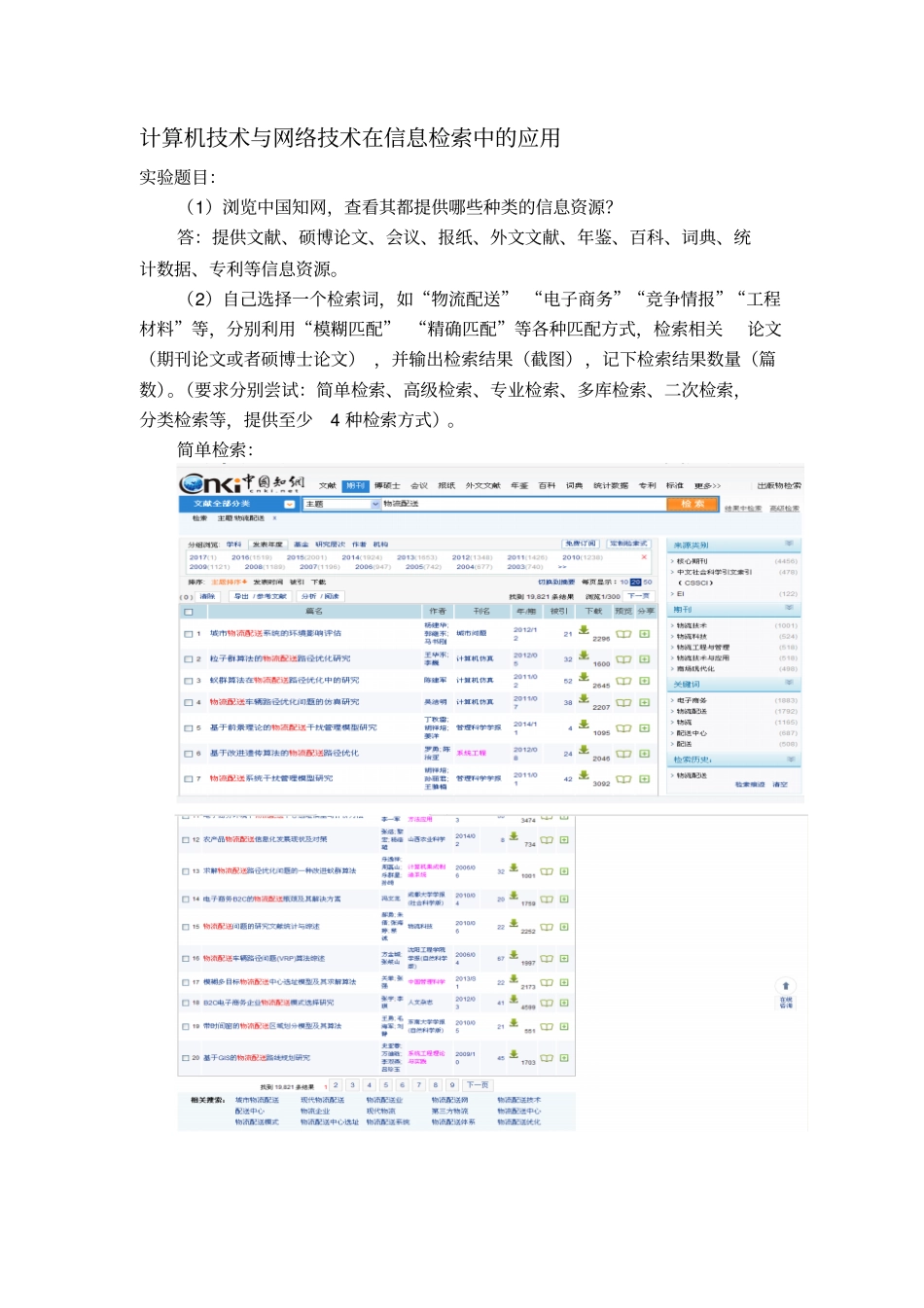The height and width of the screenshot is (1308, 924).
Task: Open the 专利 tab
Action: (x=648, y=485)
